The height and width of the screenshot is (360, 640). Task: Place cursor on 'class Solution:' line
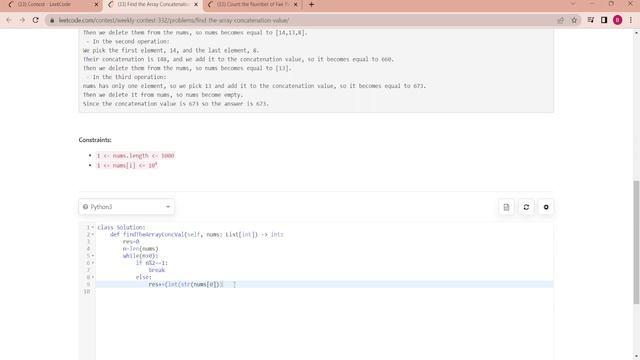(121, 227)
